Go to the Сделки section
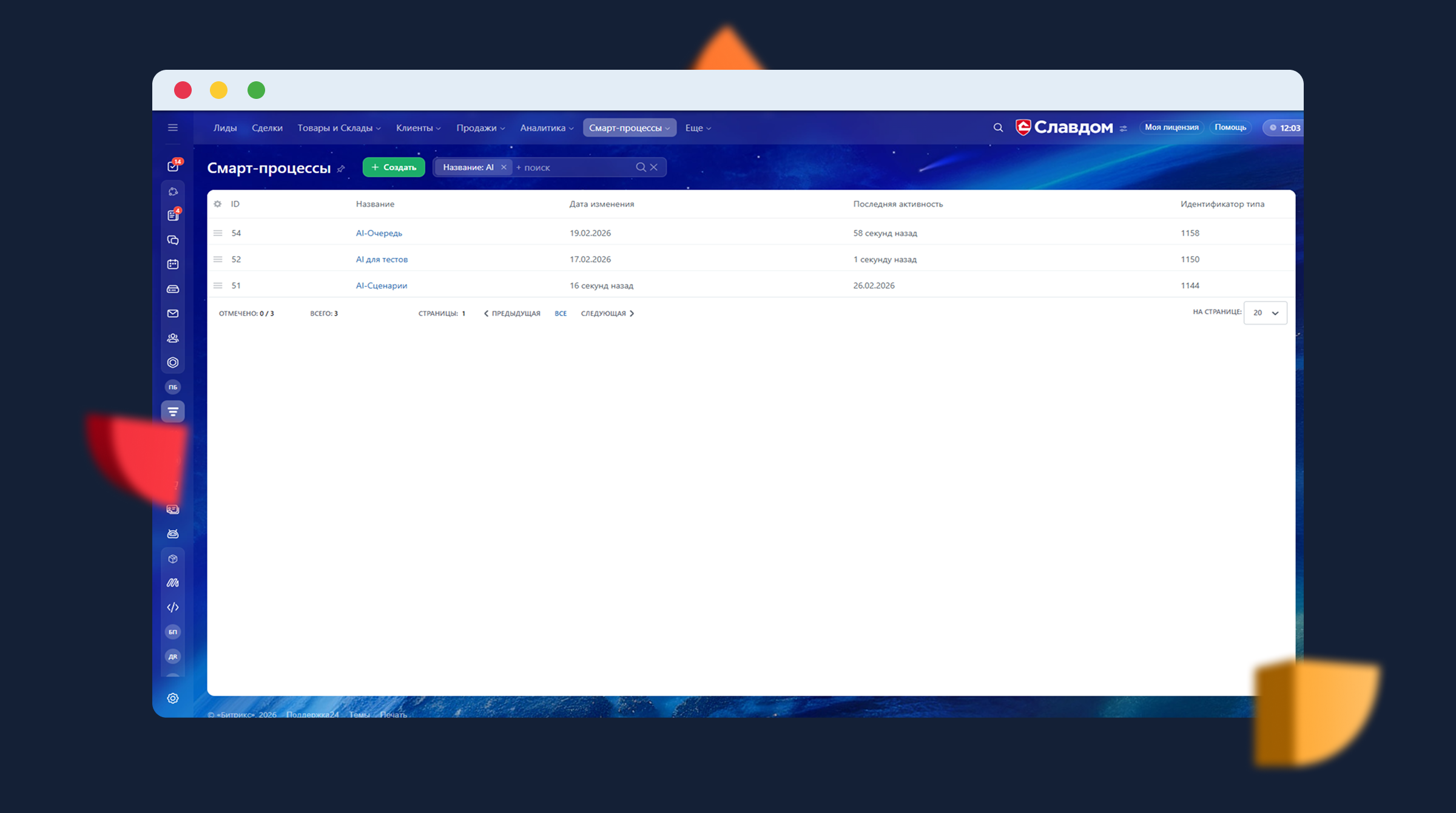Image resolution: width=1456 pixels, height=813 pixels. (x=267, y=128)
